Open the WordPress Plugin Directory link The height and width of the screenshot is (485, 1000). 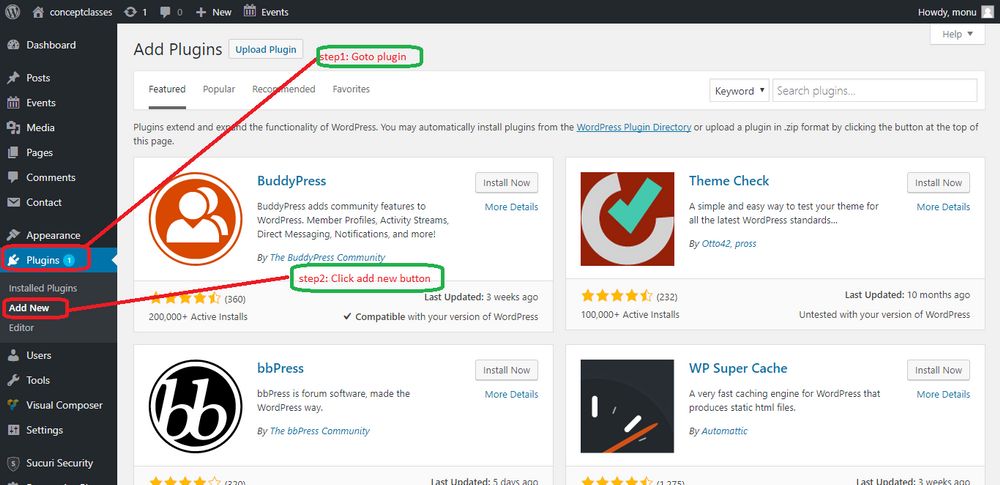pos(634,127)
